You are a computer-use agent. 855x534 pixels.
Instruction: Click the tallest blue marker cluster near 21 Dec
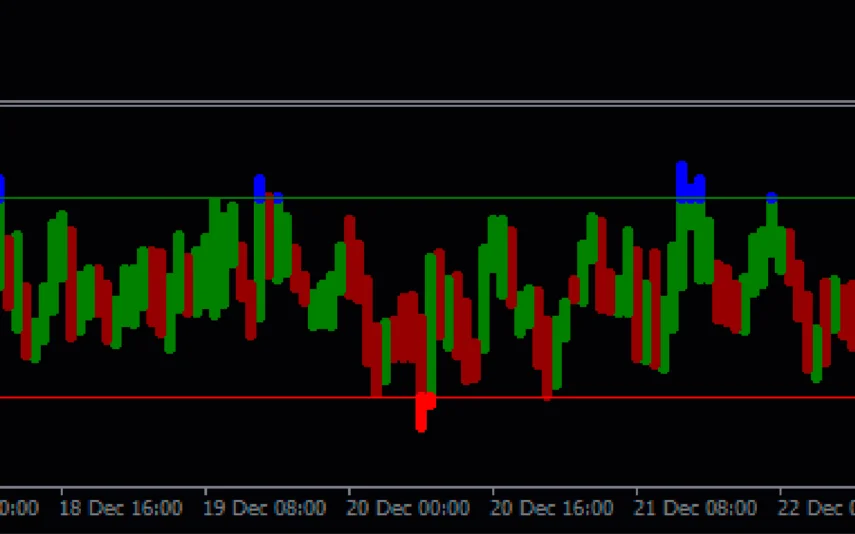(x=682, y=181)
